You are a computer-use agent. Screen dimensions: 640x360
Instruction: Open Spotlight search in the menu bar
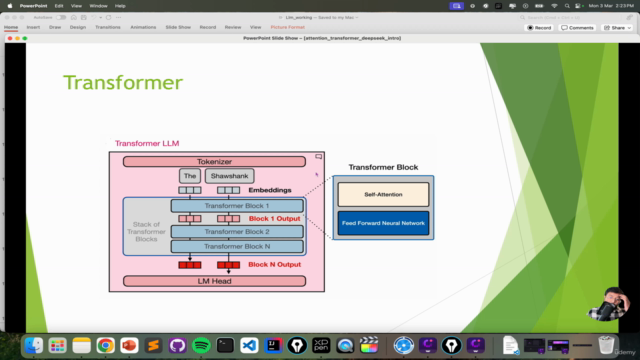(x=567, y=6)
